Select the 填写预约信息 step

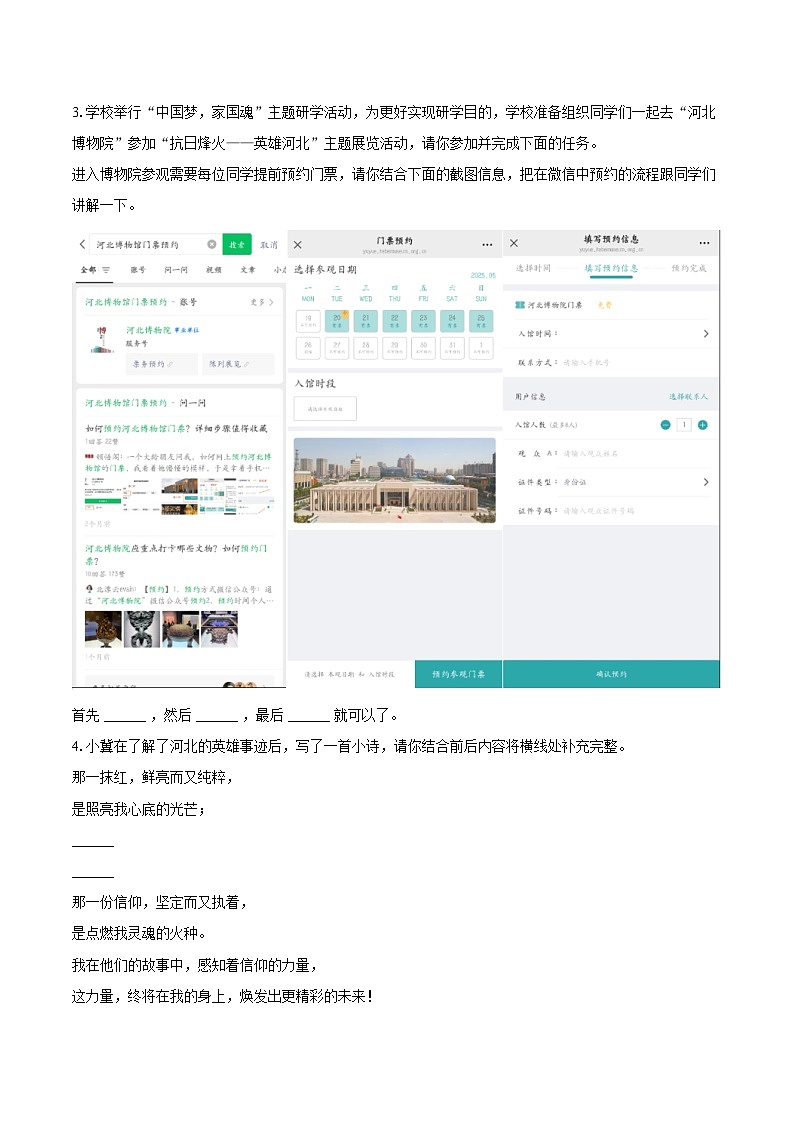coord(611,268)
